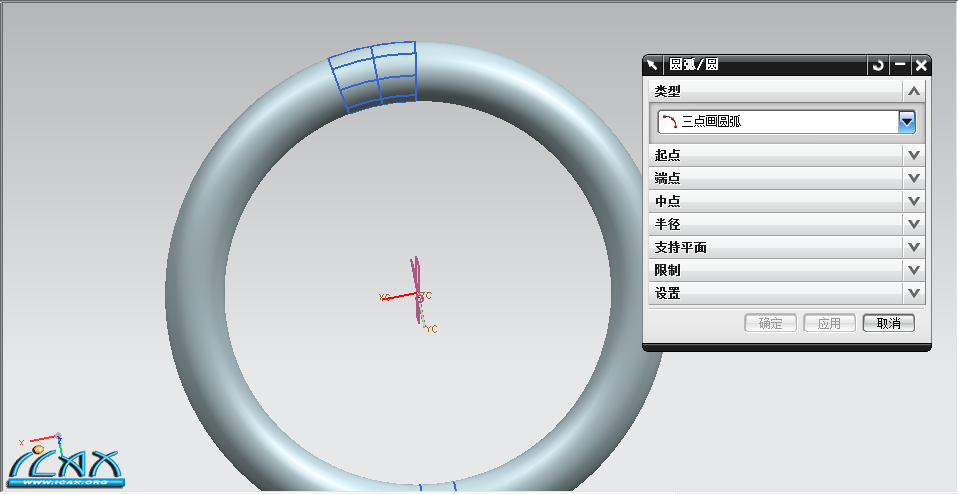Expand the 限制 section
This screenshot has height=494, width=958.
pyautogui.click(x=913, y=270)
